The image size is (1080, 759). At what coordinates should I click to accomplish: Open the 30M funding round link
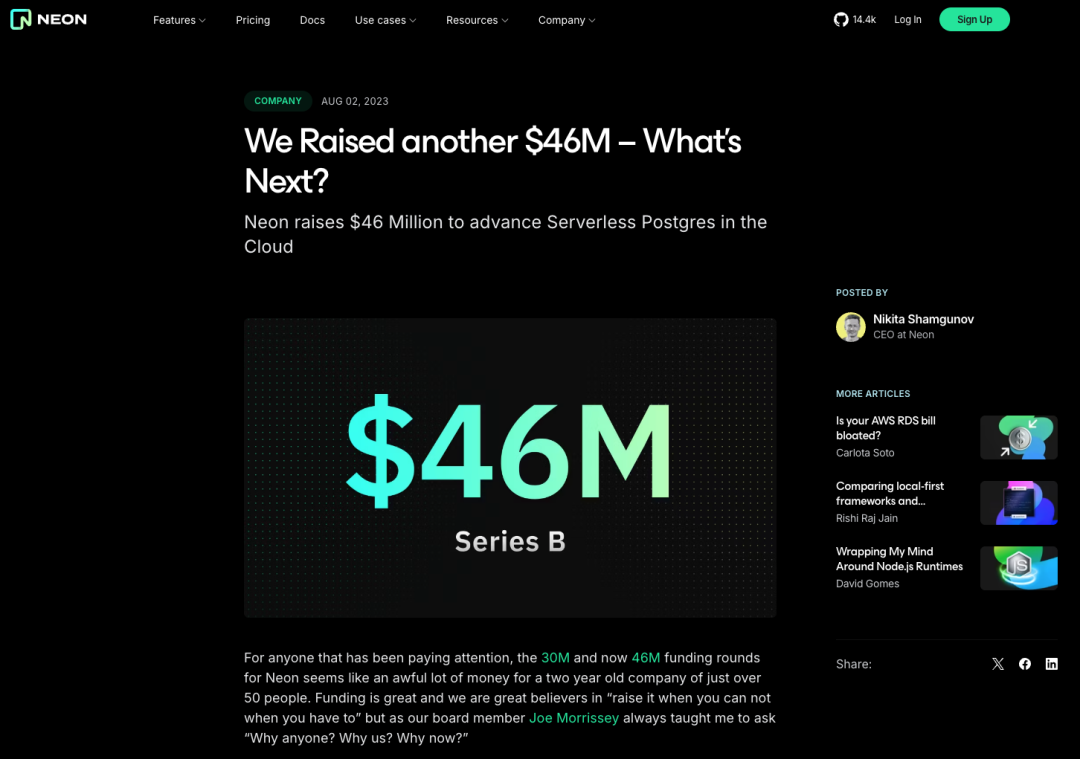pyautogui.click(x=555, y=658)
